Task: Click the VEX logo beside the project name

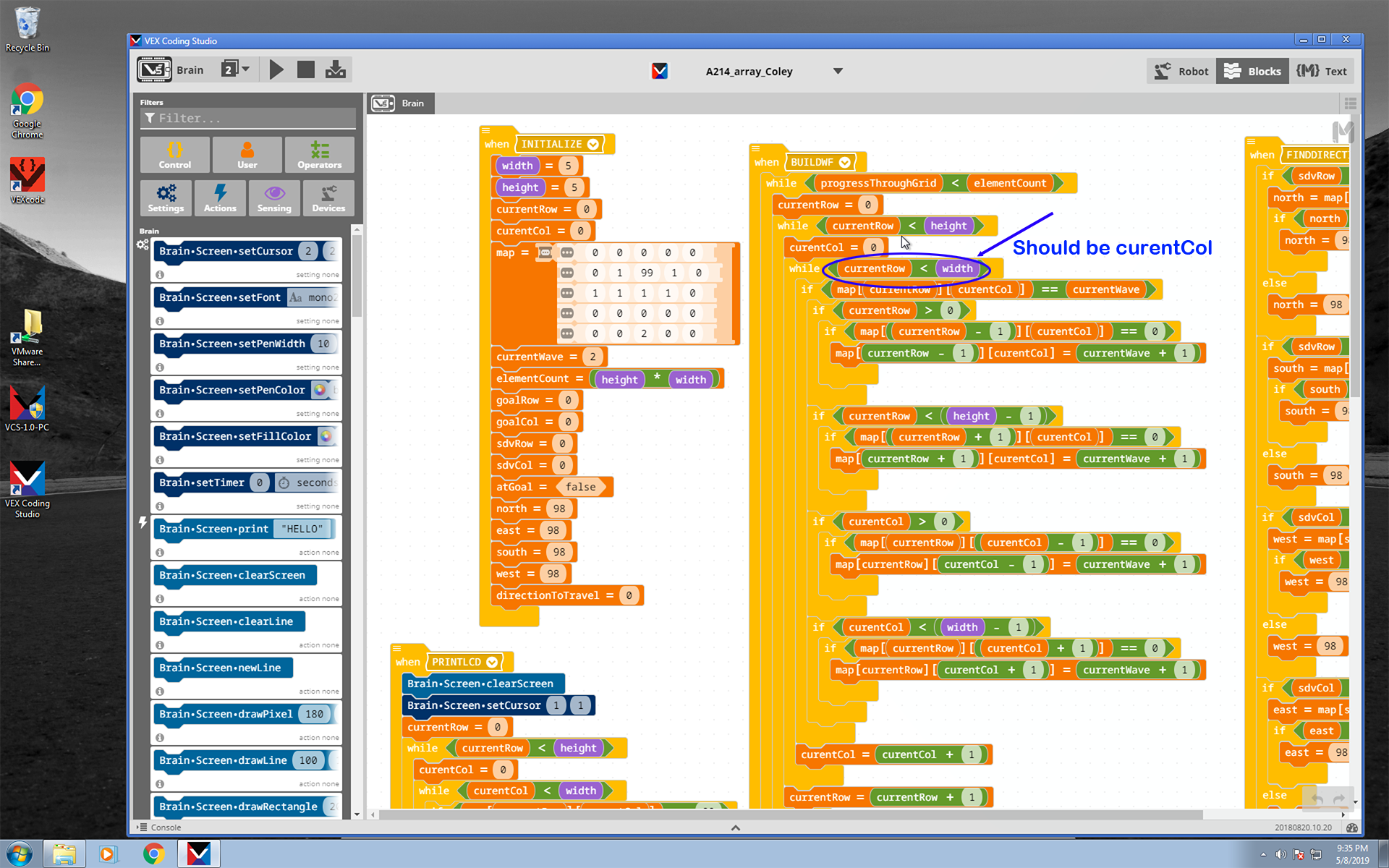Action: [x=660, y=71]
